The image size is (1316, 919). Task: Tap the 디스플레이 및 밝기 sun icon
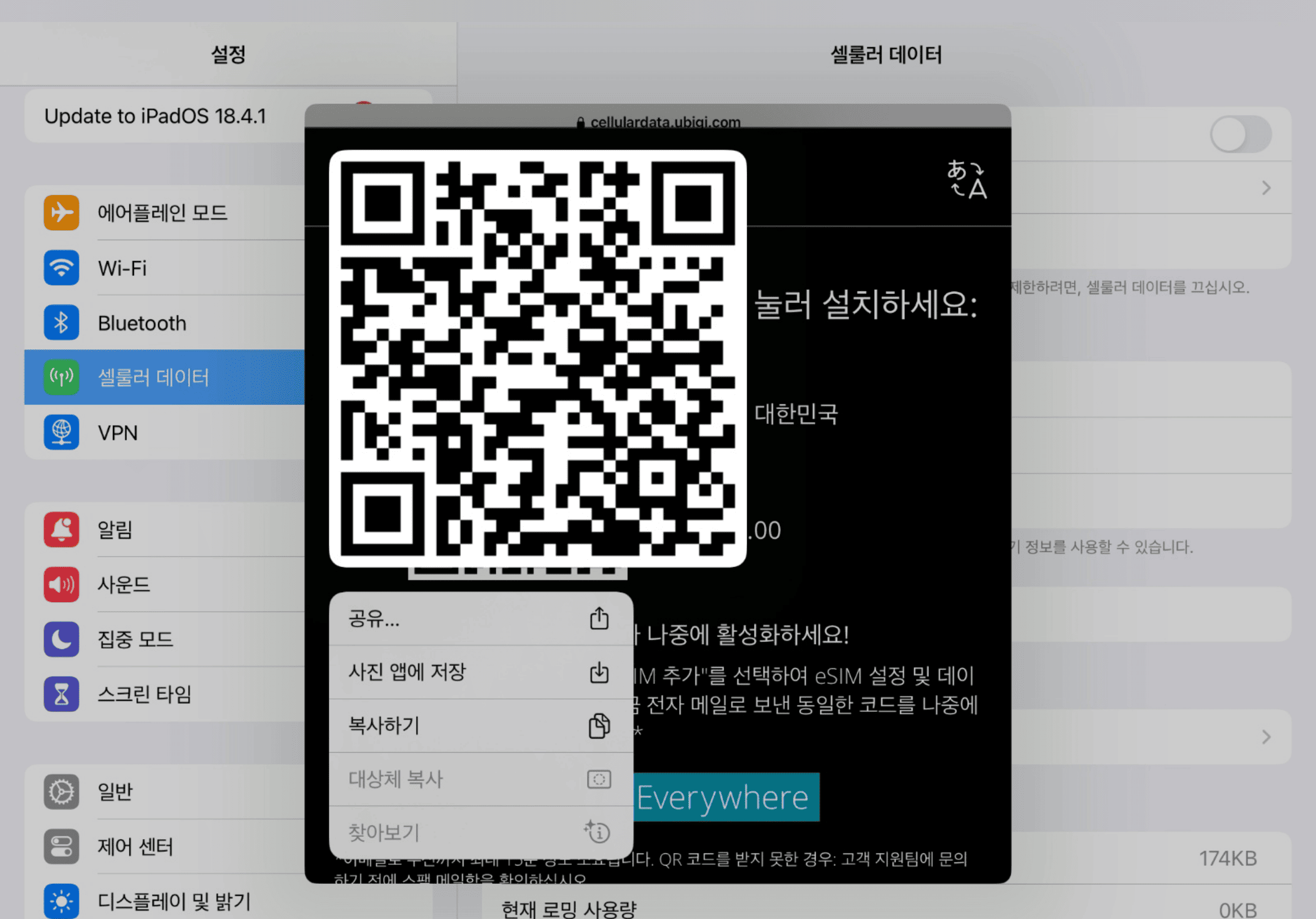[x=61, y=901]
